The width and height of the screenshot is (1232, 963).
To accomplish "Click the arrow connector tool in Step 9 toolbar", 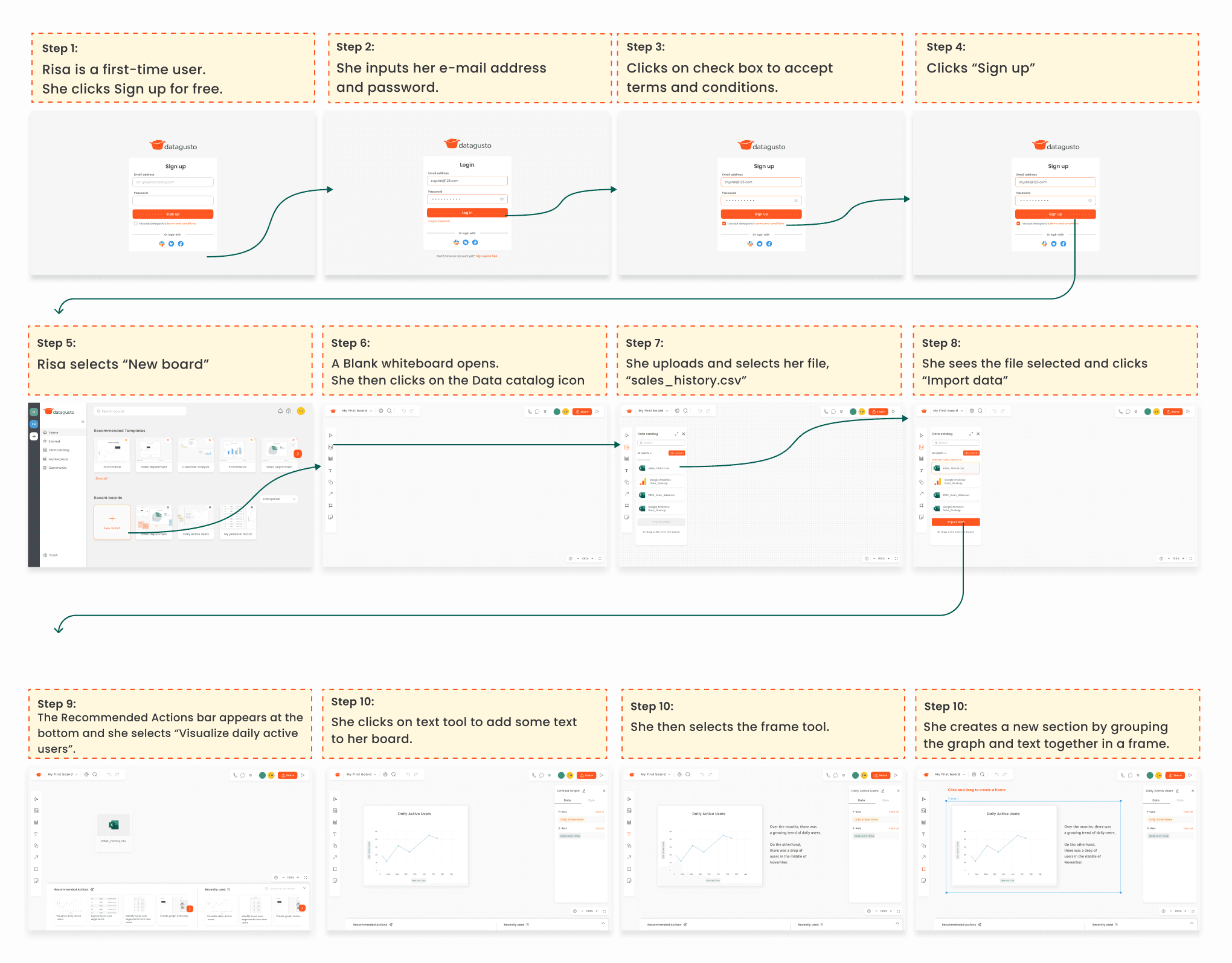I will point(36,857).
